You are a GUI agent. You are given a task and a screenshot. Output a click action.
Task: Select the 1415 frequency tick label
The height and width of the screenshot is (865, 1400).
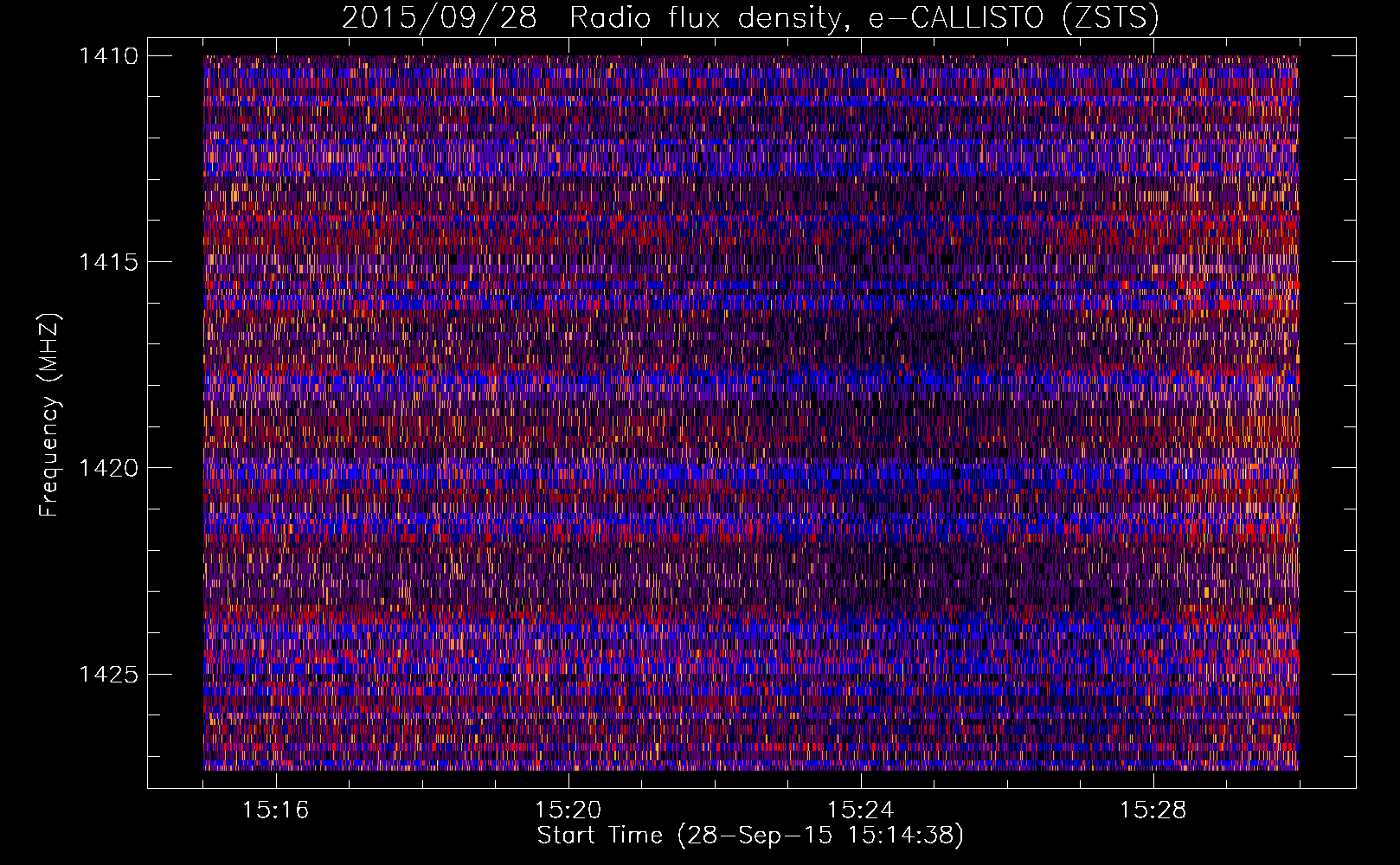(x=108, y=262)
